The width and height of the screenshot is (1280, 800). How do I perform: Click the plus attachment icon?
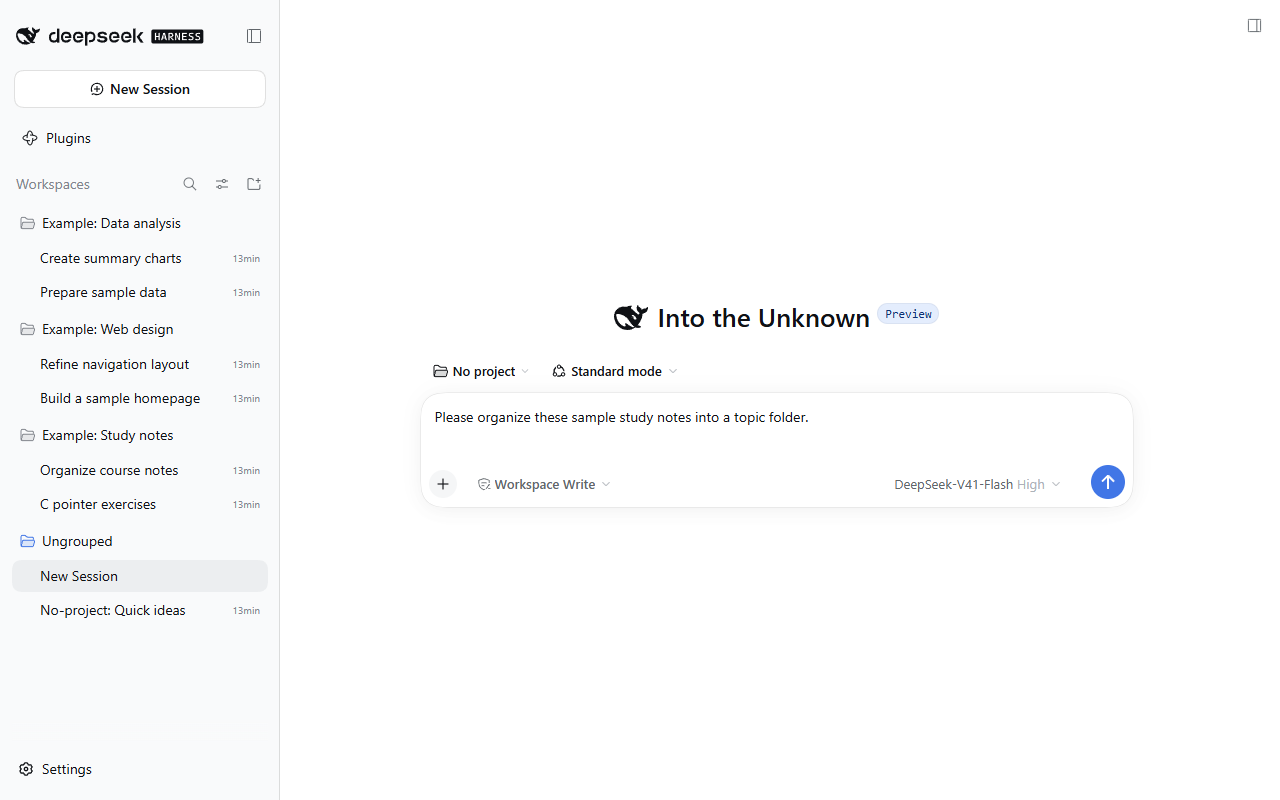pyautogui.click(x=443, y=484)
